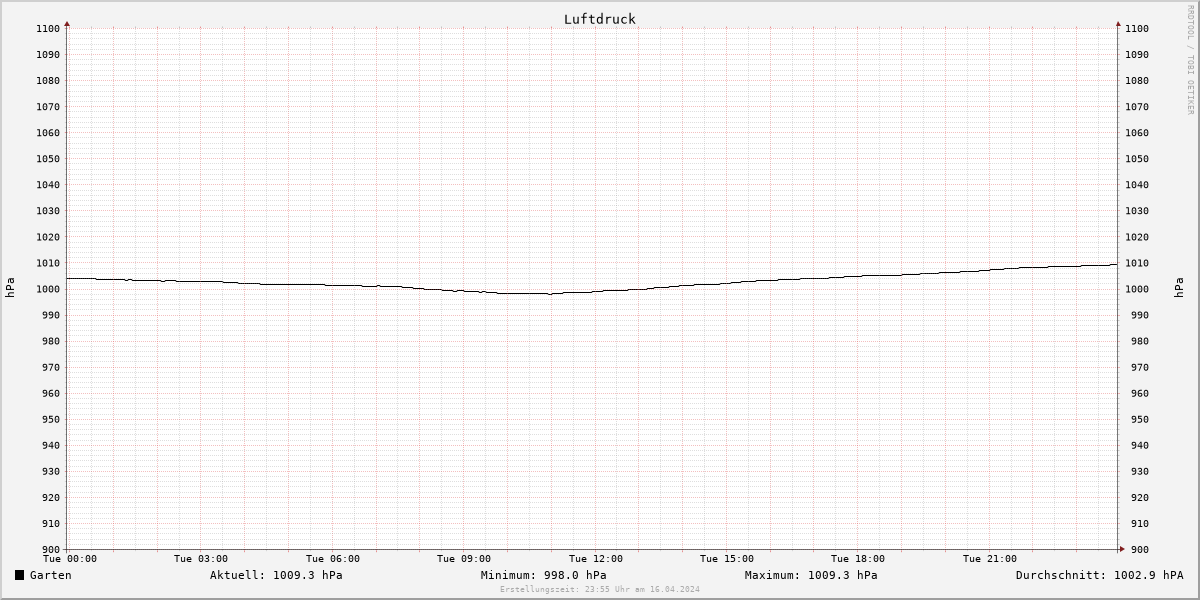The width and height of the screenshot is (1200, 600).
Task: Click the 1010 label on the right axis
Action: tap(1137, 263)
